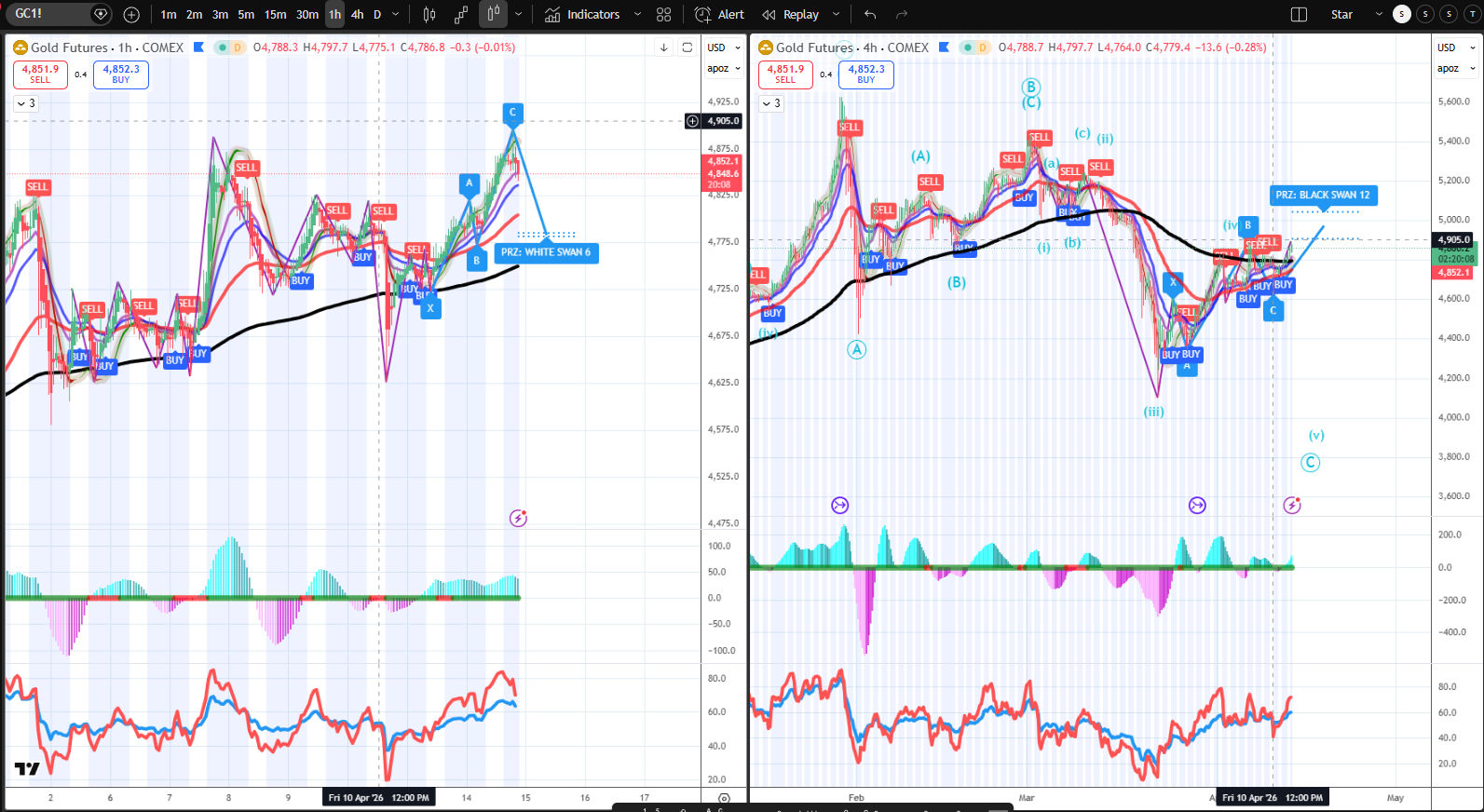Open time axis settings gear icon
The image size is (1484, 812).
point(724,798)
